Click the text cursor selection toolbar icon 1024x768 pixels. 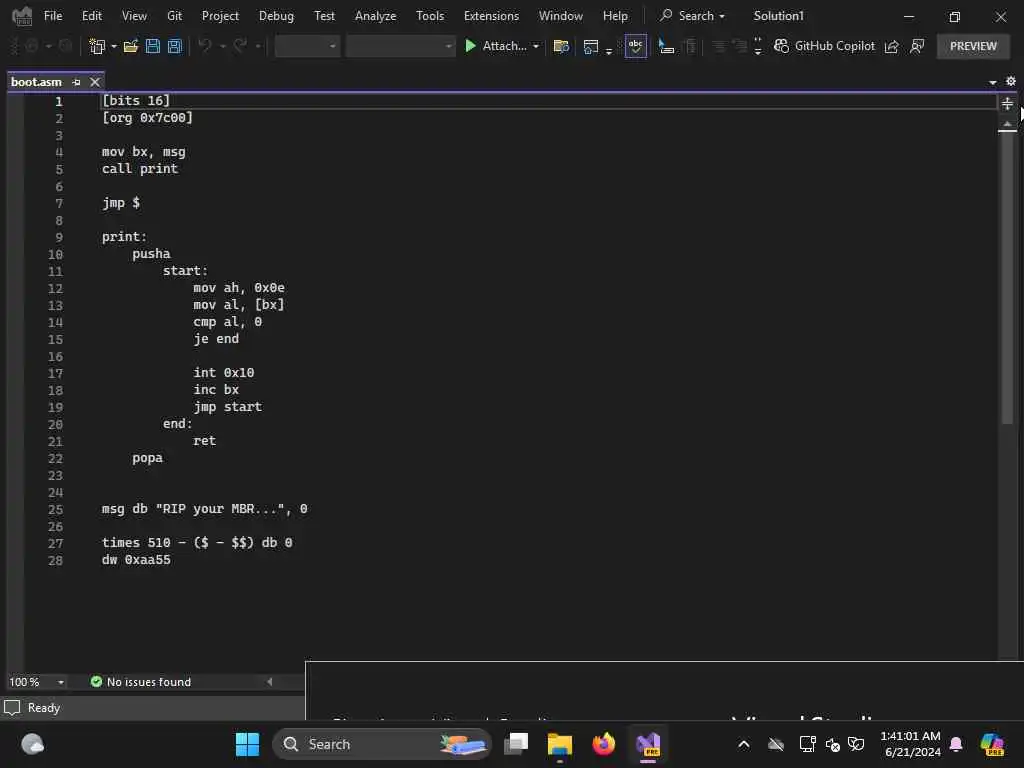(665, 46)
